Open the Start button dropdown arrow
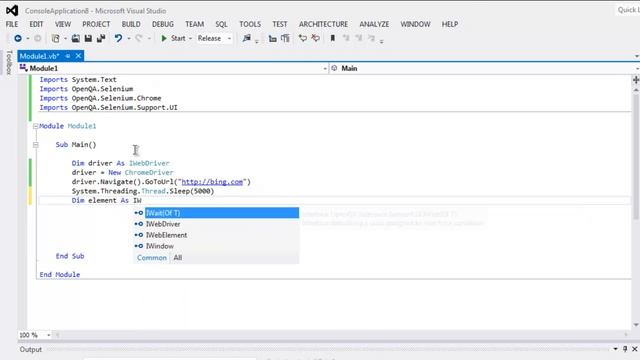This screenshot has height=360, width=640. 190,39
